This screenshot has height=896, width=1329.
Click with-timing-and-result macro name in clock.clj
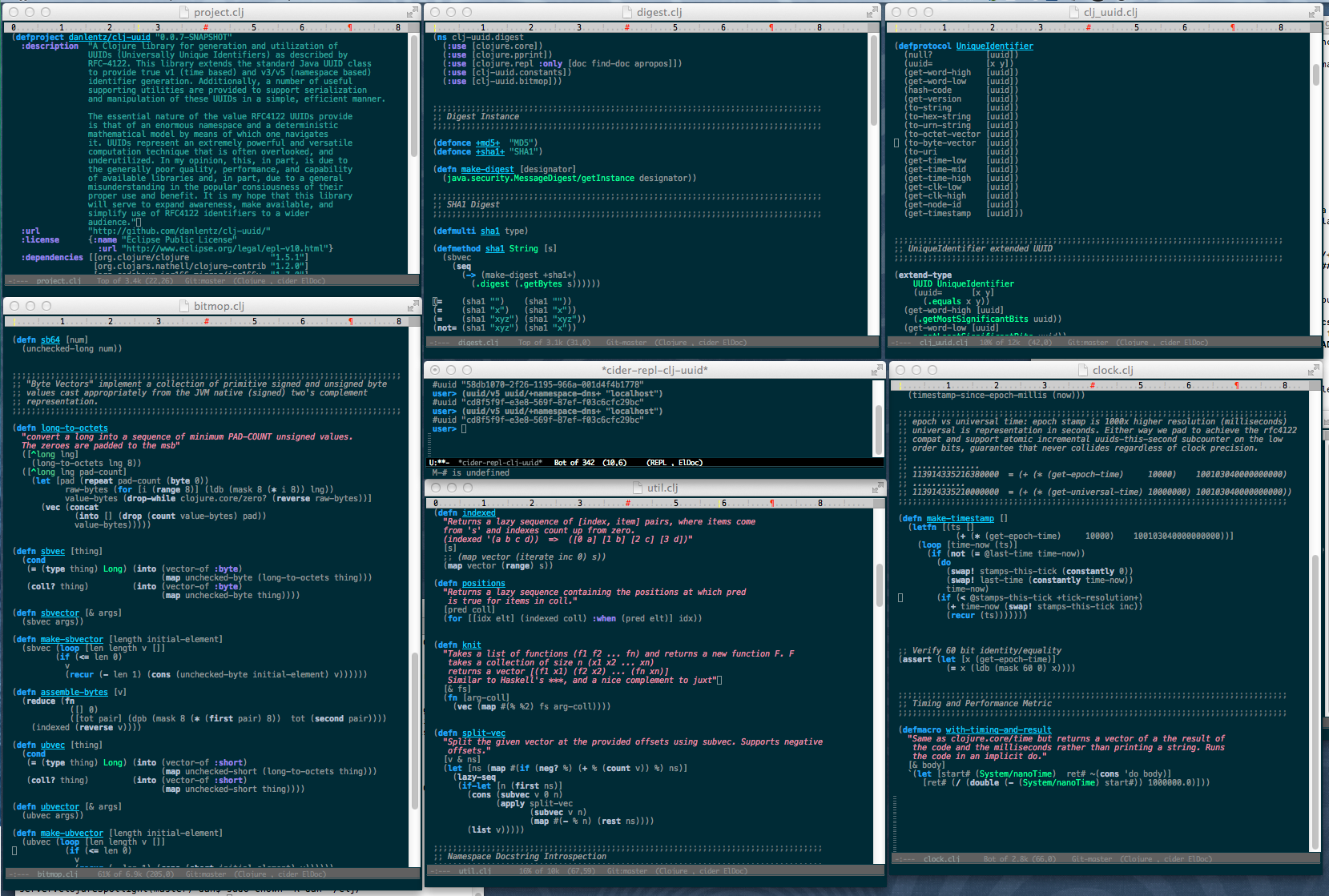click(998, 730)
